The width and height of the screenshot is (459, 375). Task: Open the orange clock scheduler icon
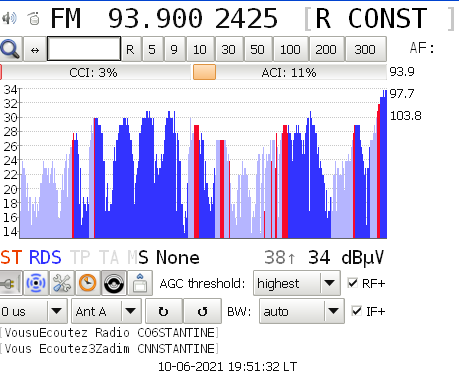88,283
